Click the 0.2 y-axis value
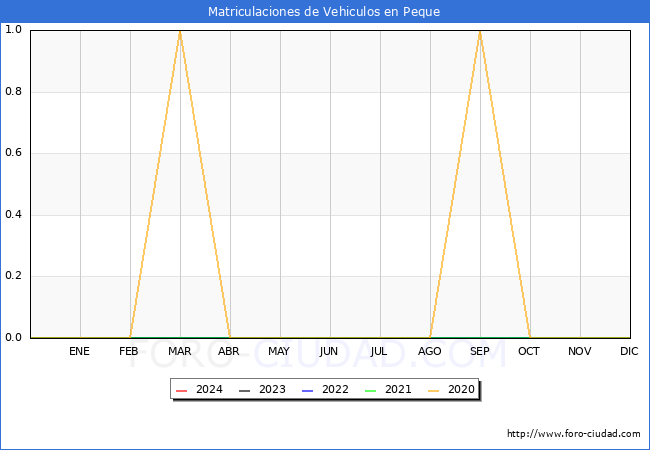 tap(13, 276)
